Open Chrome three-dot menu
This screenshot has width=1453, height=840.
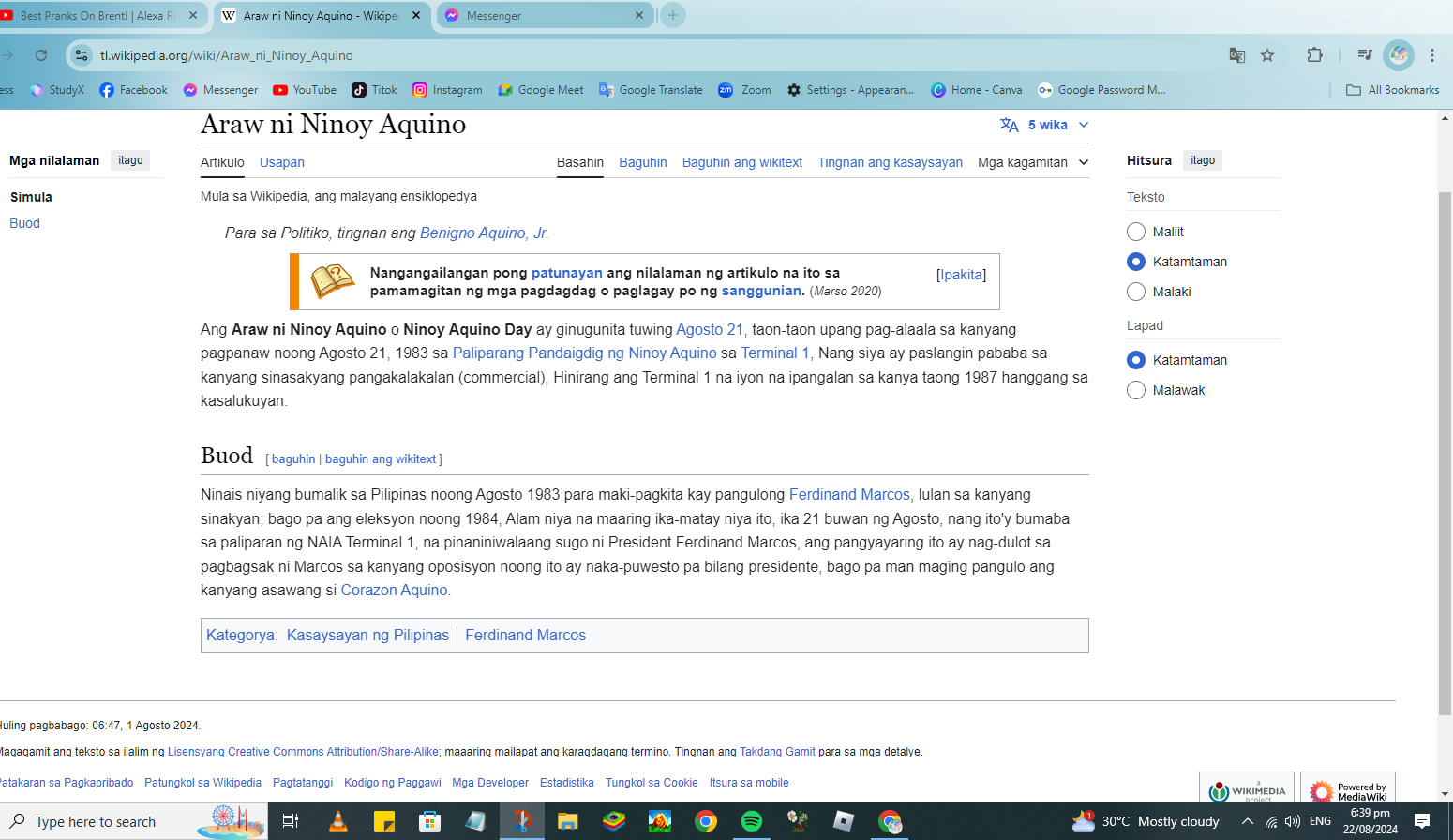click(x=1432, y=55)
